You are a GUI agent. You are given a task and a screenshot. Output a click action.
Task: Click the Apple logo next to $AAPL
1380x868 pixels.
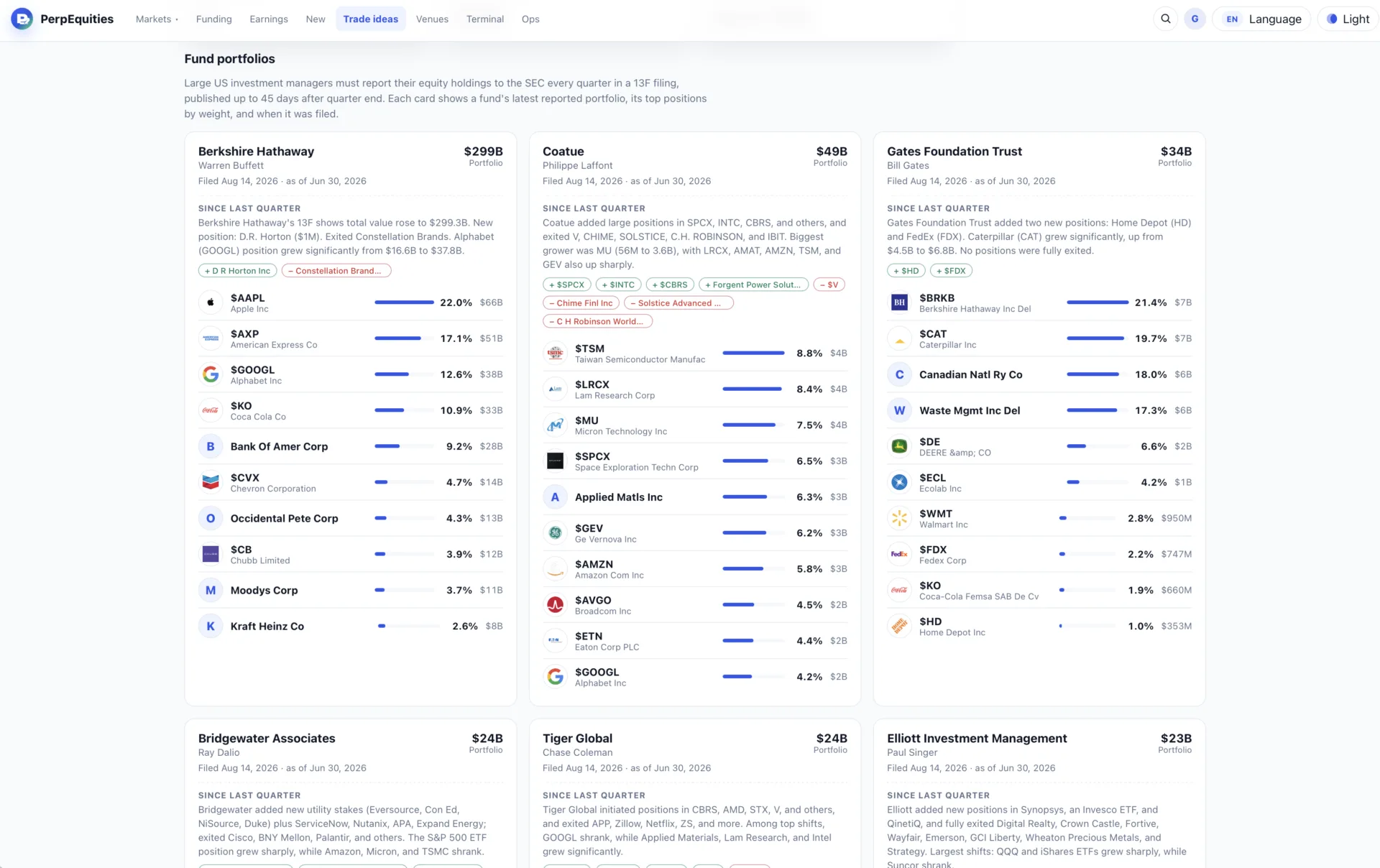[x=211, y=303]
